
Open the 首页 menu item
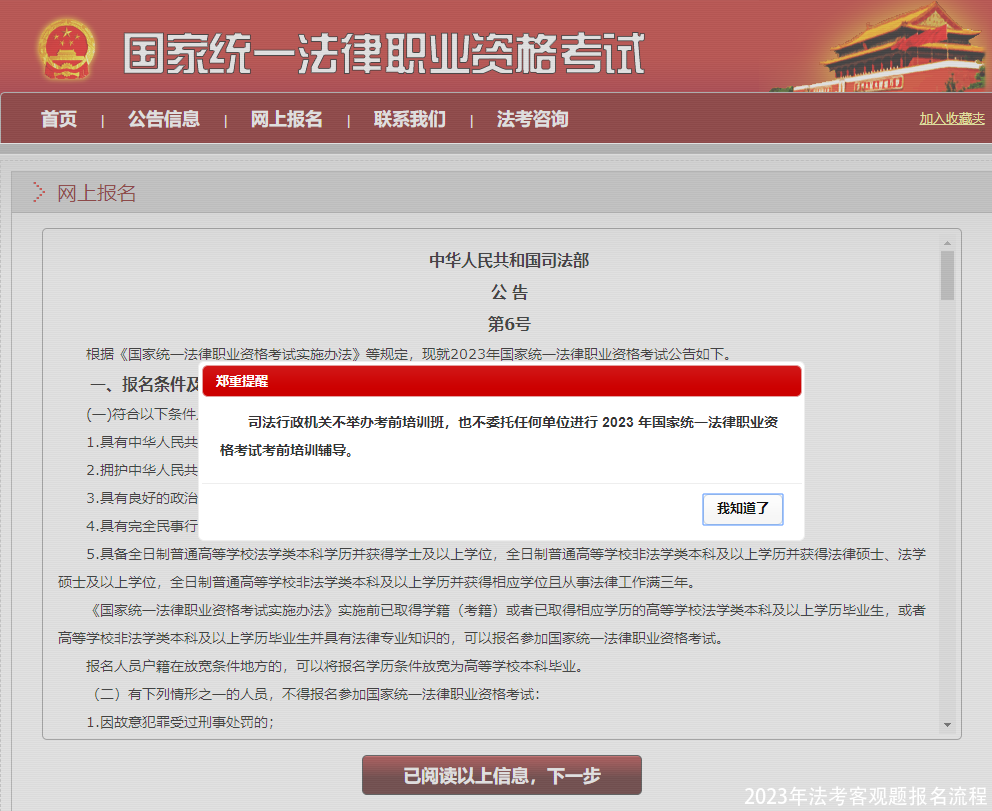coord(58,118)
